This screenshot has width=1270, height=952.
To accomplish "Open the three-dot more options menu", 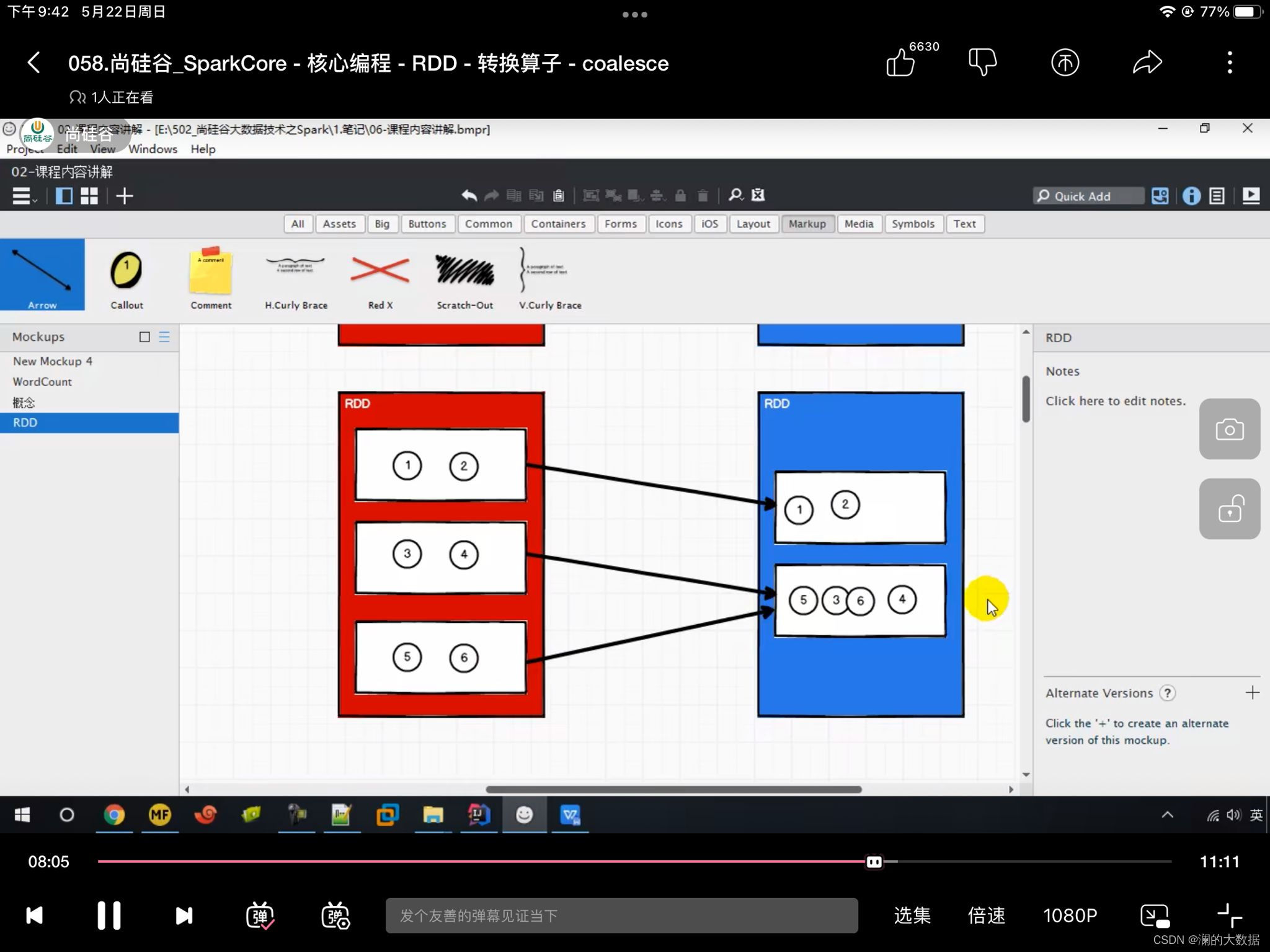I will click(1230, 63).
